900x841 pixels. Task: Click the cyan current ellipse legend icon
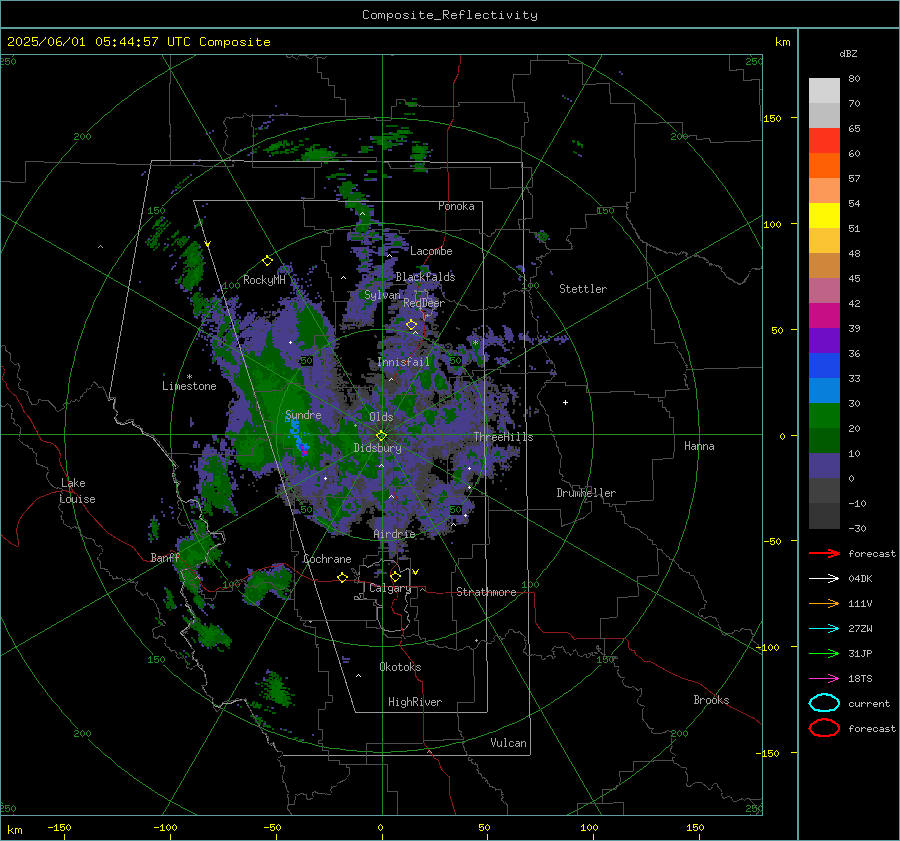pos(824,703)
